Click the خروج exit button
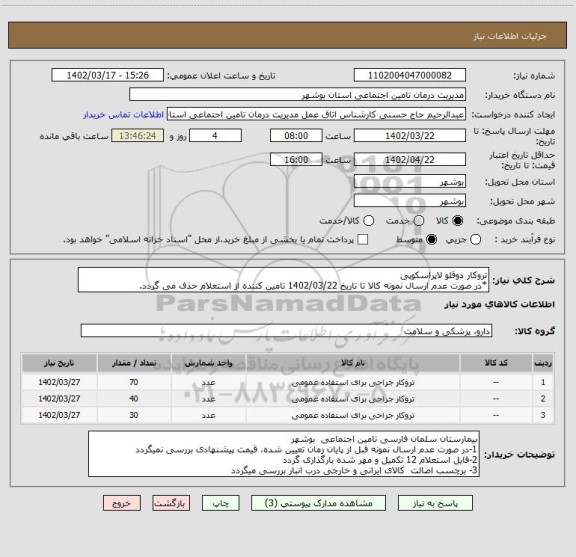 click(x=122, y=503)
